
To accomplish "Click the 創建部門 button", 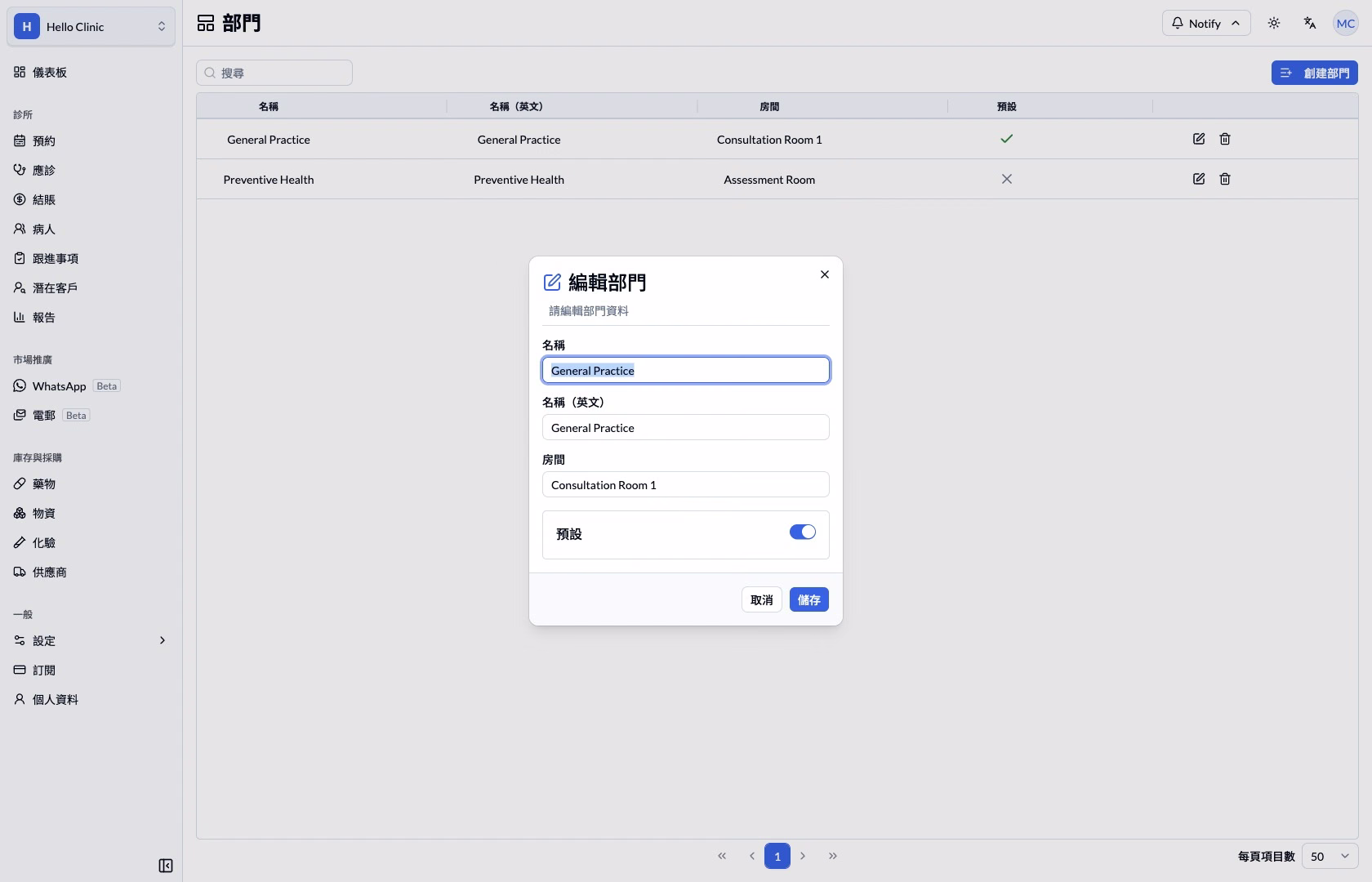I will pos(1315,73).
